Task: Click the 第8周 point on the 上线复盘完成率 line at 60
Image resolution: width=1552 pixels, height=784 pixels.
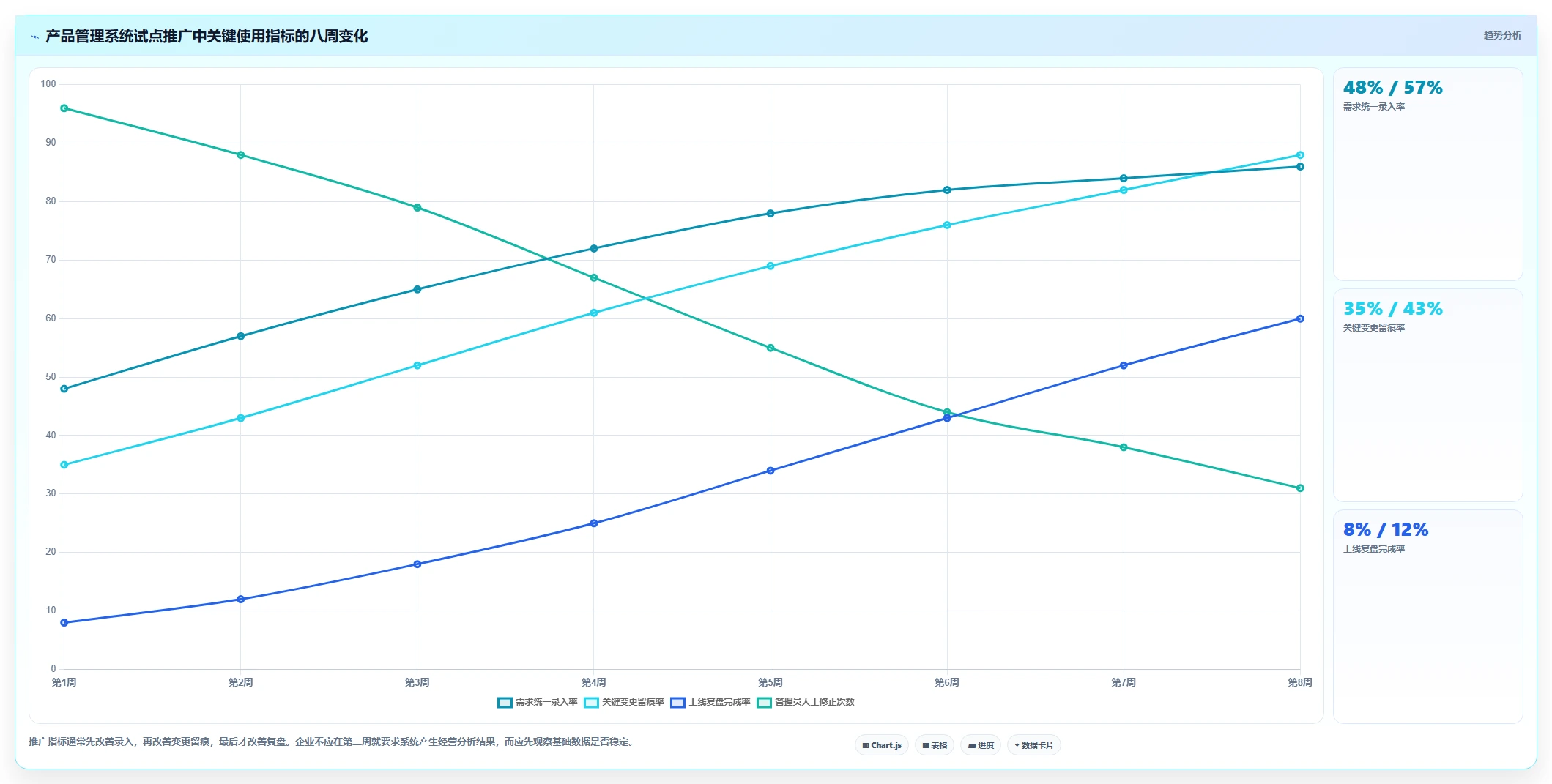Action: tap(1300, 318)
